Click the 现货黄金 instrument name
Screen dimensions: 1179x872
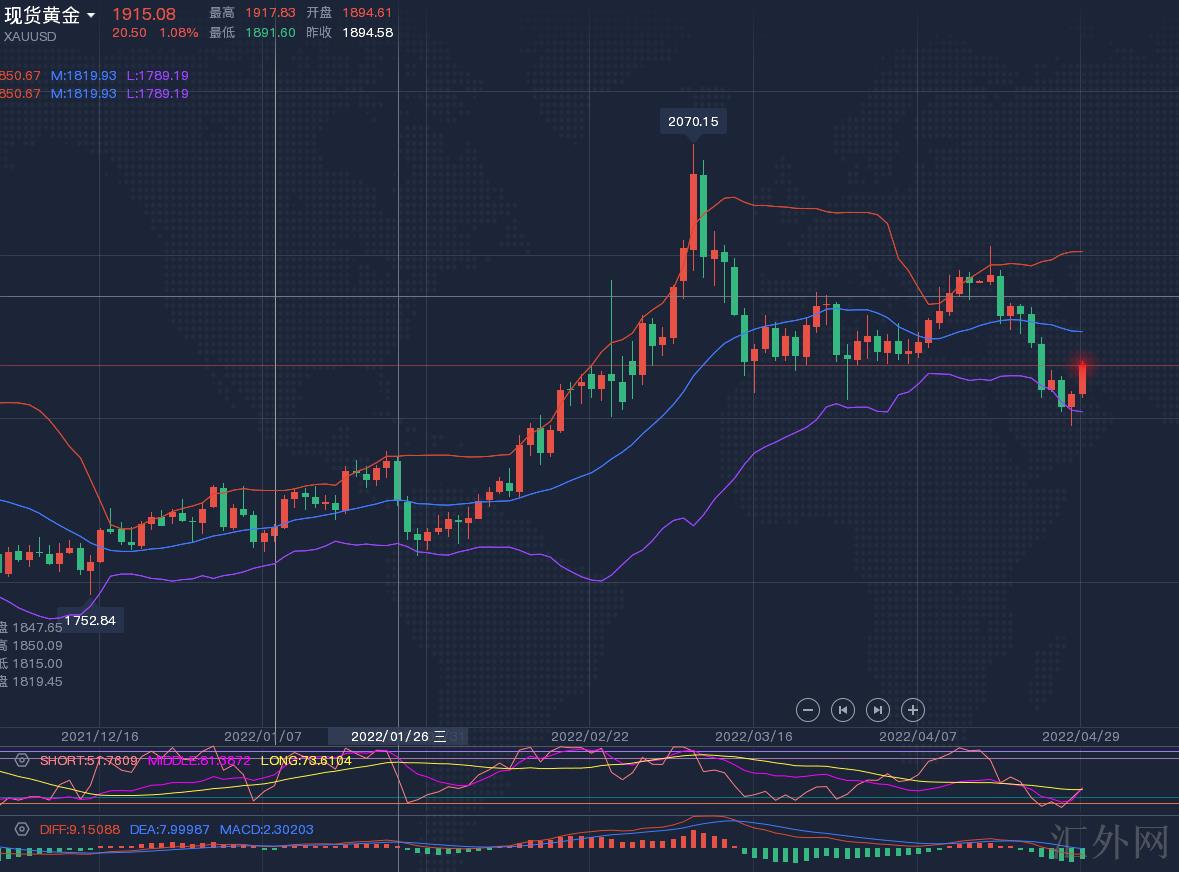[x=42, y=15]
